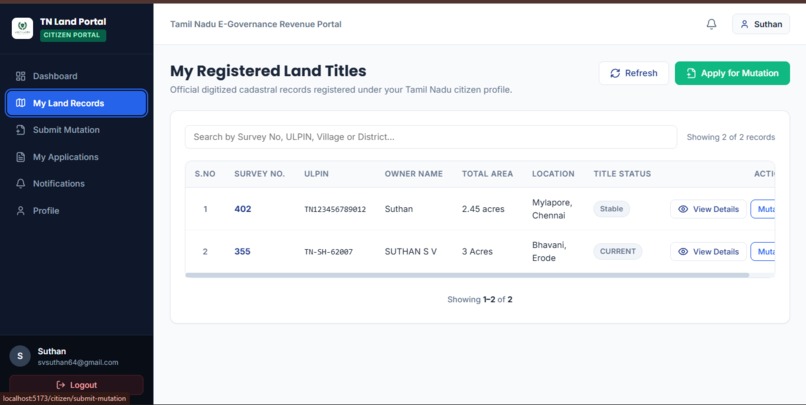Click the Mutate button for survey 402
806x405 pixels.
[x=763, y=209]
